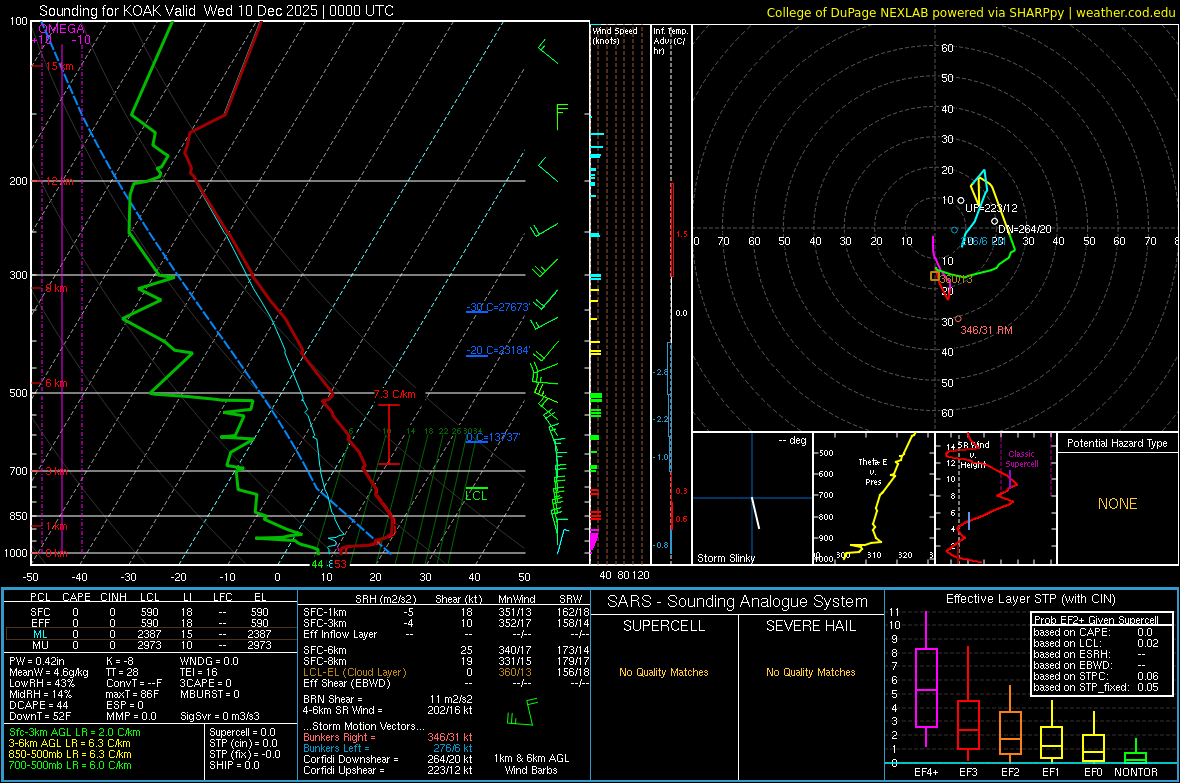The width and height of the screenshot is (1180, 783).
Task: Click the 'NONTOR' axis label
Action: [1136, 772]
